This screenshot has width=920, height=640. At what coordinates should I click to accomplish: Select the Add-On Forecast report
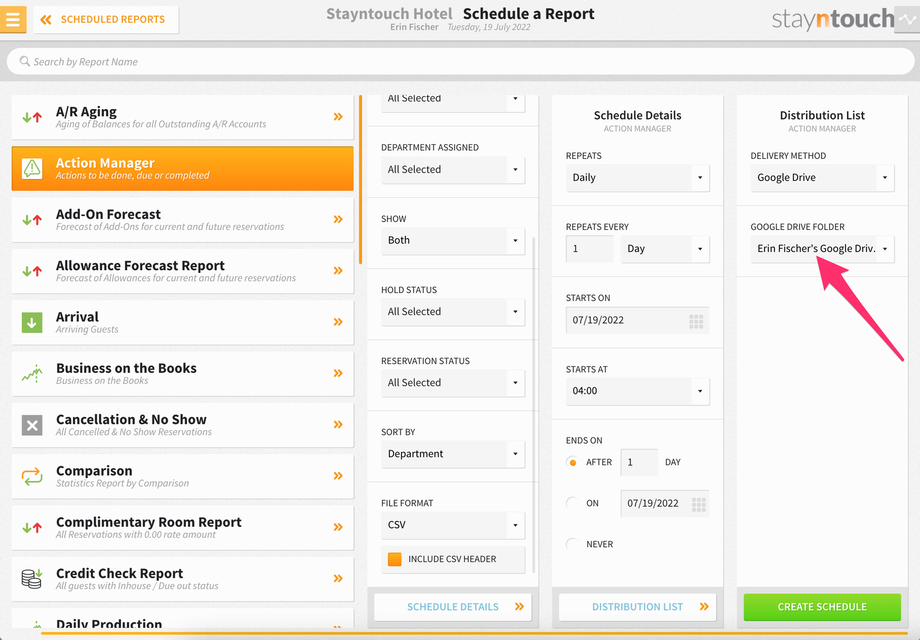tap(182, 219)
